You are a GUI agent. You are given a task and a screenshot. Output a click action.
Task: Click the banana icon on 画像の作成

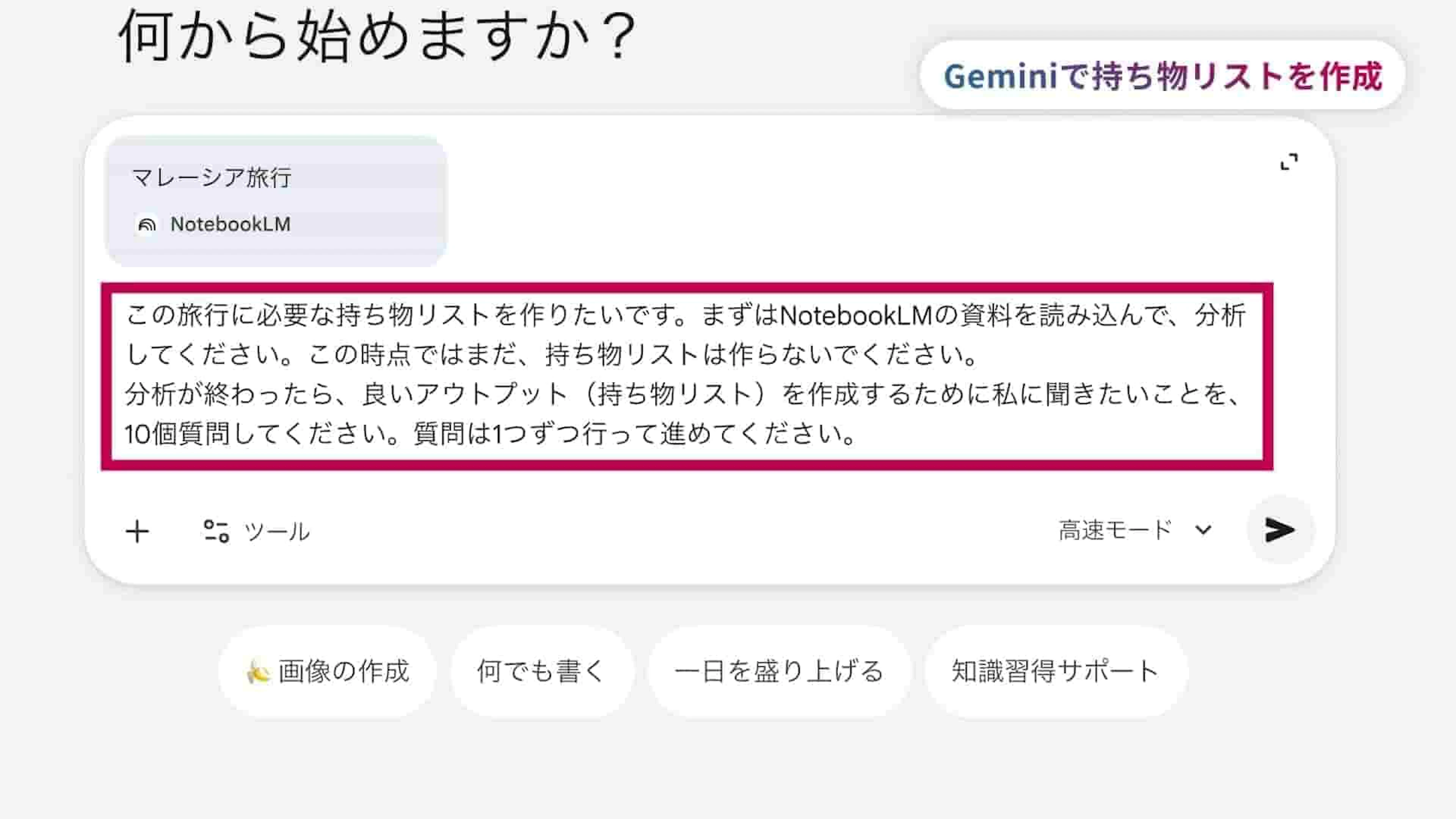[258, 672]
